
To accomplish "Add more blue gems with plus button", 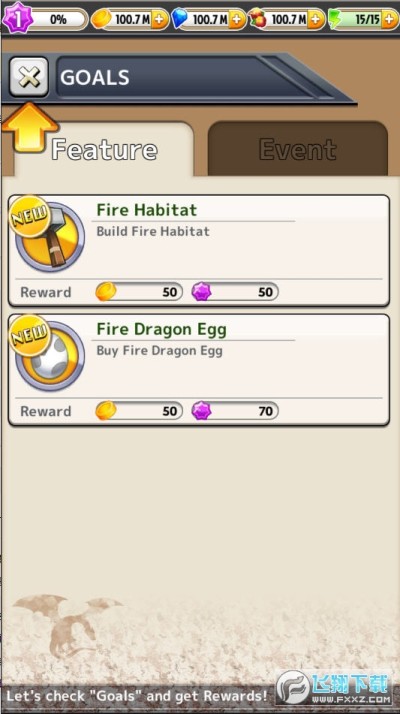I will click(x=237, y=19).
